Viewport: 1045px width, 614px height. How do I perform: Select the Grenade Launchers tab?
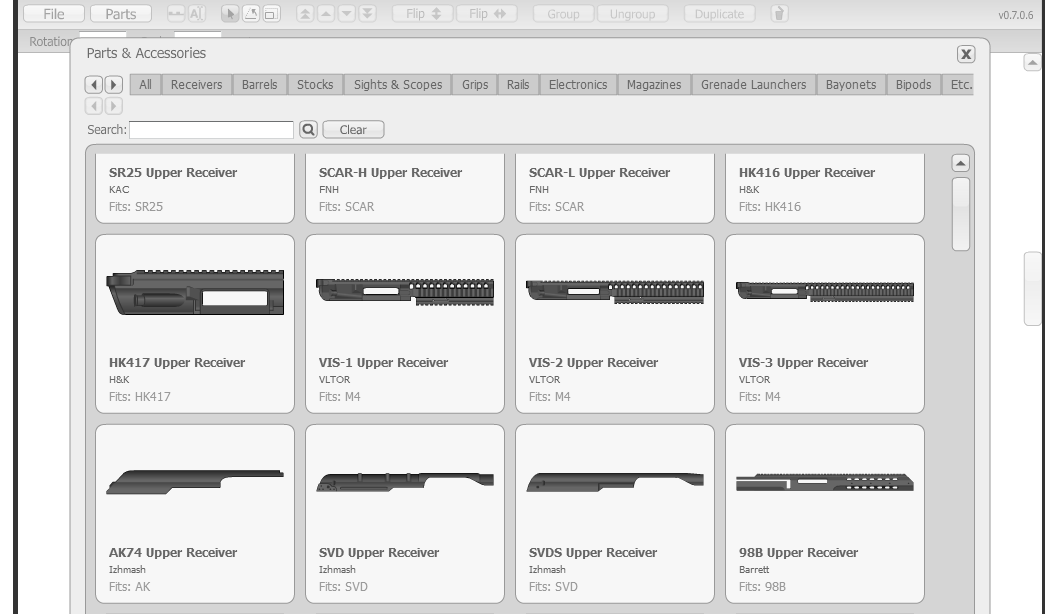(754, 85)
